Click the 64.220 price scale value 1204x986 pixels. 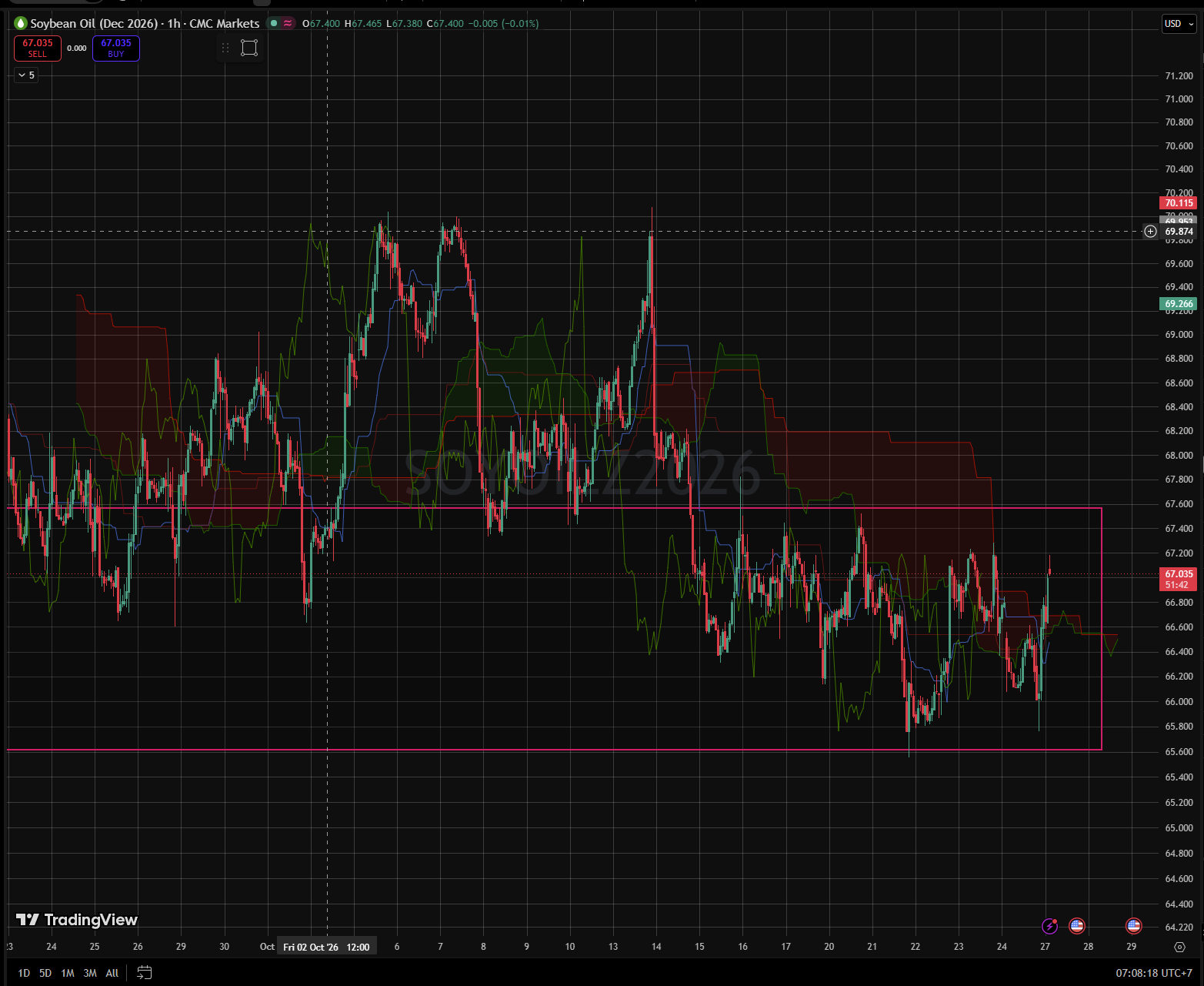click(x=1179, y=927)
